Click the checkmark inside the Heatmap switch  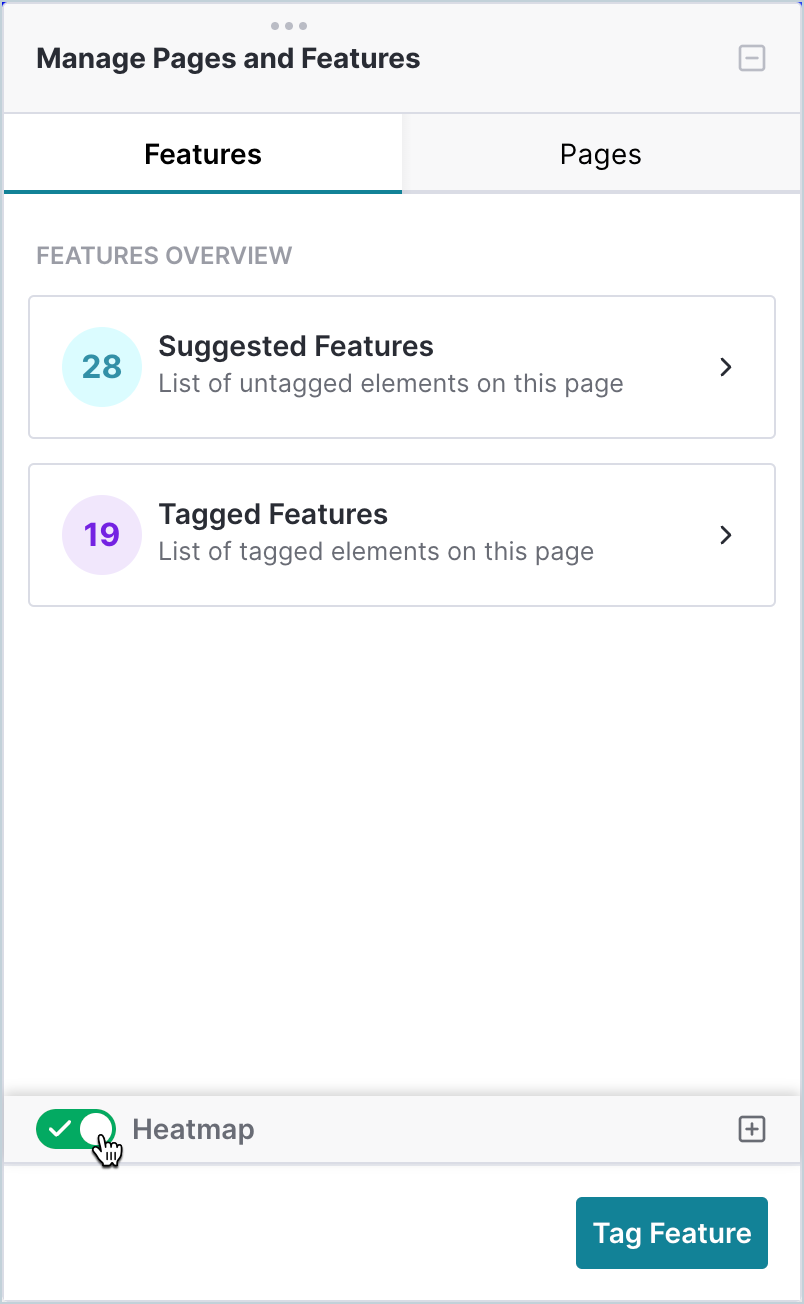(x=60, y=1129)
